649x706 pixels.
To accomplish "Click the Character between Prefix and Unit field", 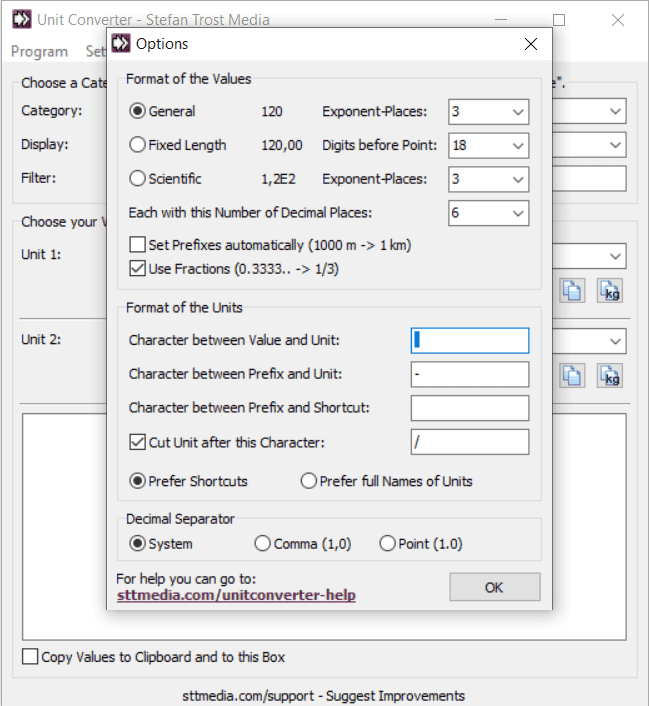I will pos(469,374).
